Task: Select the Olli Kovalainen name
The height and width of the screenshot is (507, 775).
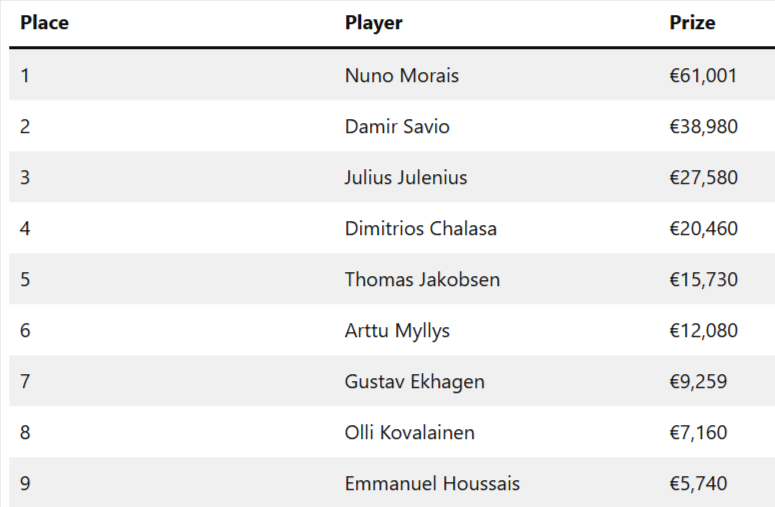Action: pyautogui.click(x=409, y=432)
